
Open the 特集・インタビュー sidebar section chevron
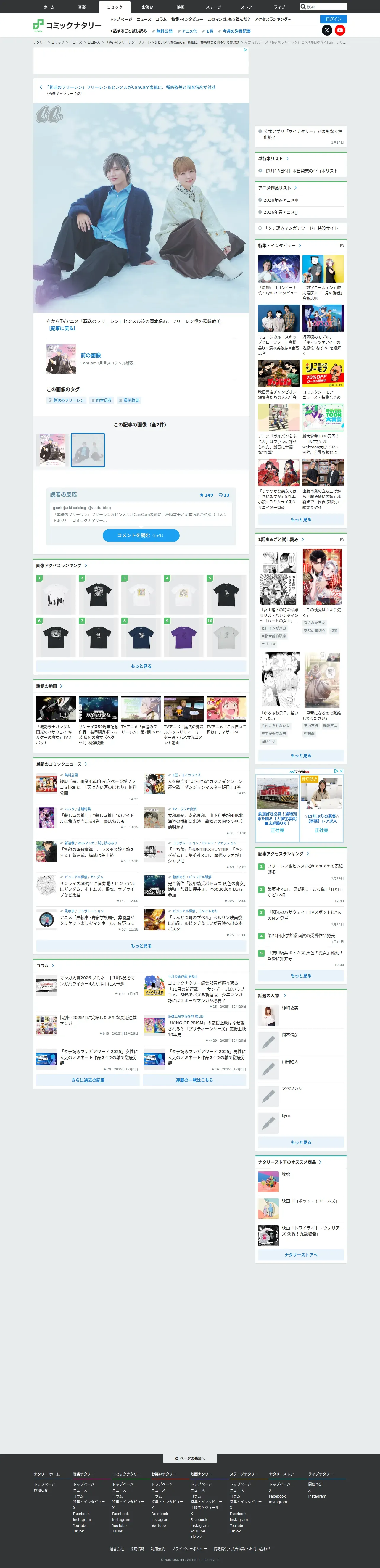point(300,246)
